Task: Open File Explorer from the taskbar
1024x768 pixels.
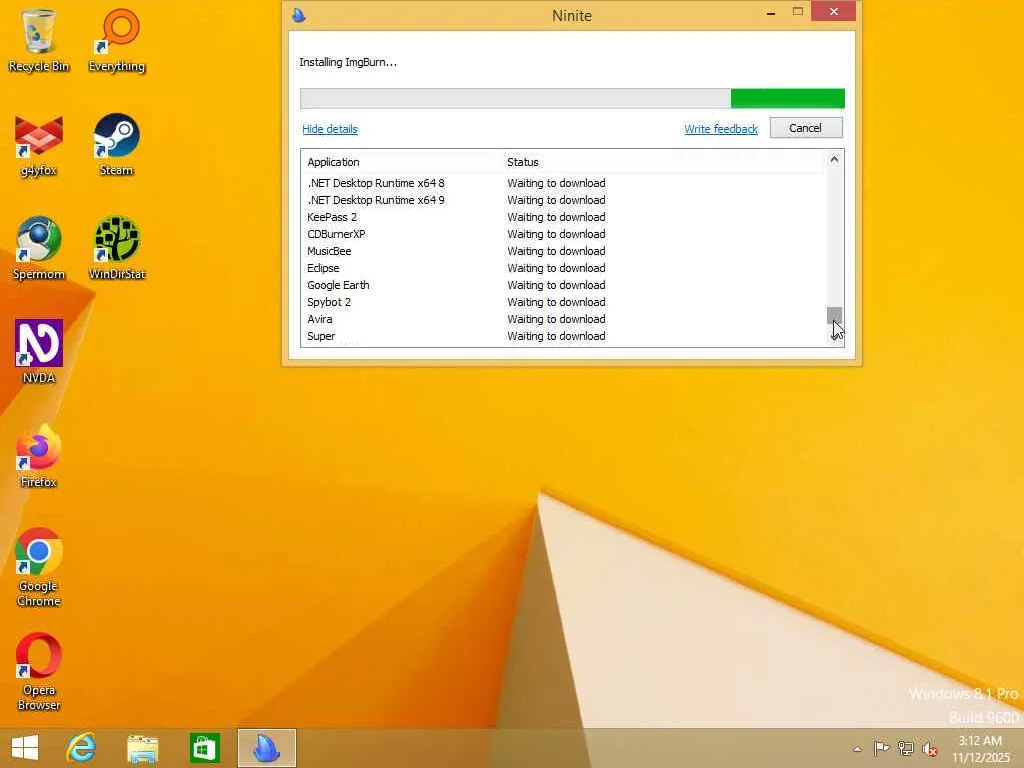Action: pos(142,748)
